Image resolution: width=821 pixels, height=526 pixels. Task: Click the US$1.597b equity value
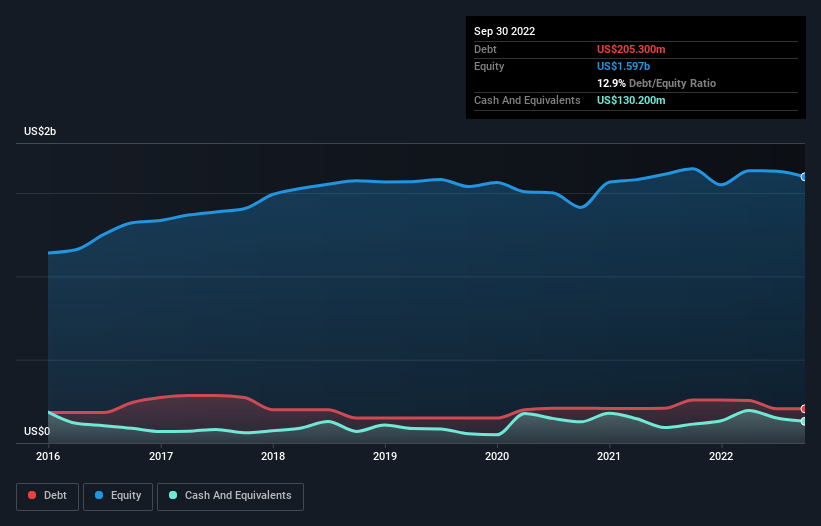point(623,66)
